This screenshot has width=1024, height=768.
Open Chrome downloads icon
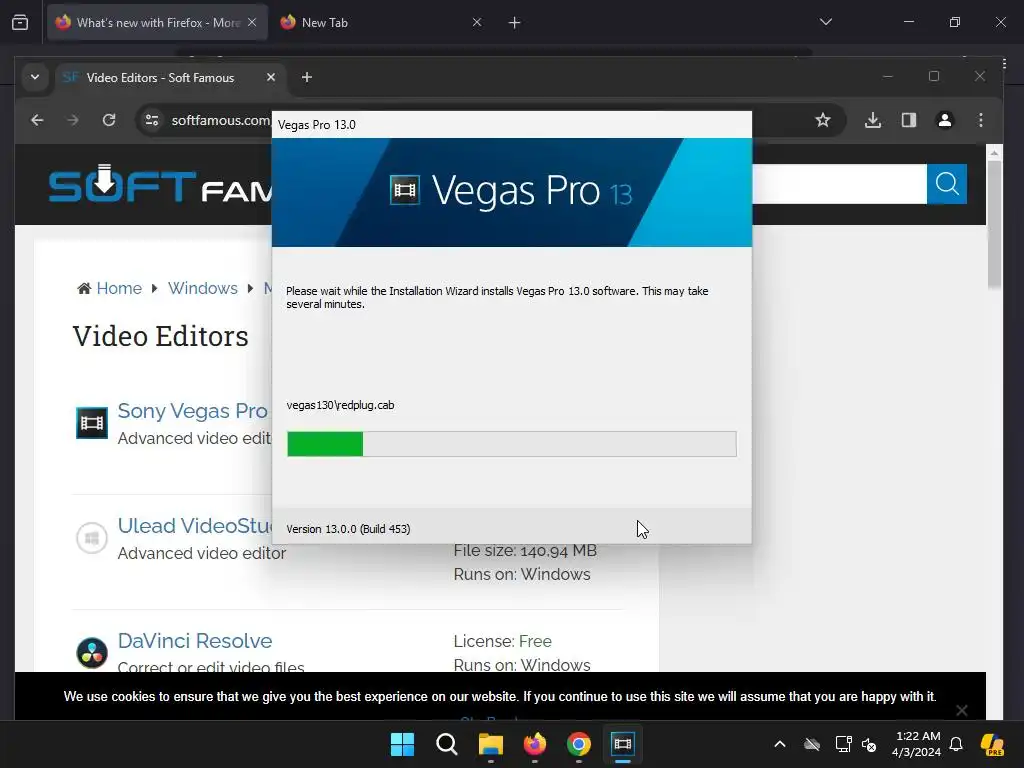tap(873, 120)
